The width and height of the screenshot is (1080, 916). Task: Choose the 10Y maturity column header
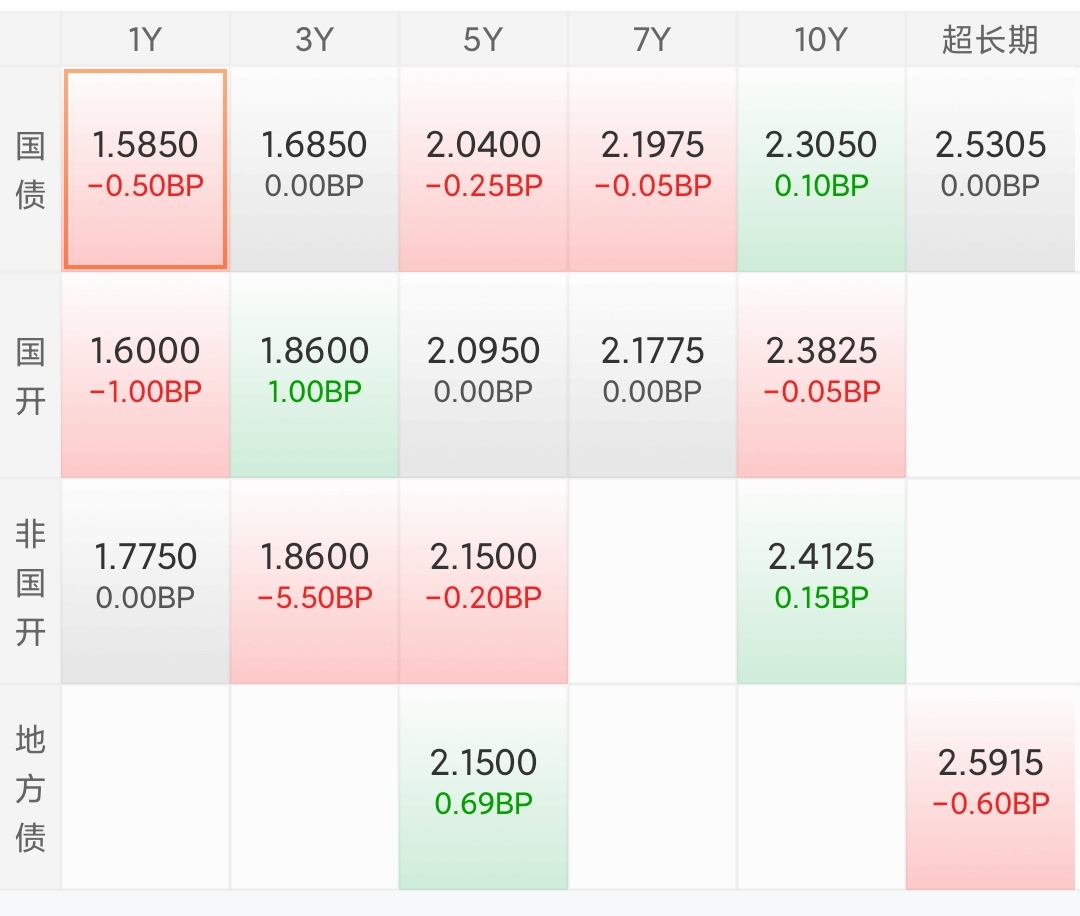click(x=821, y=40)
